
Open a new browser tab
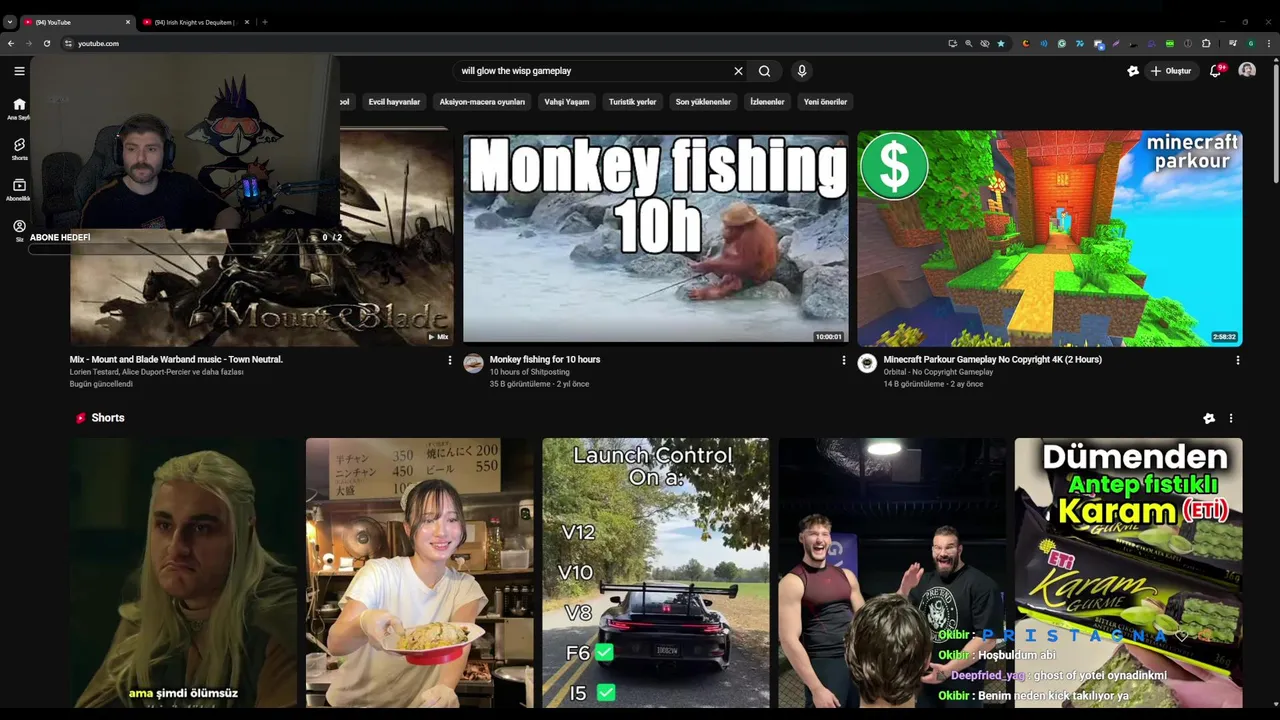point(265,22)
